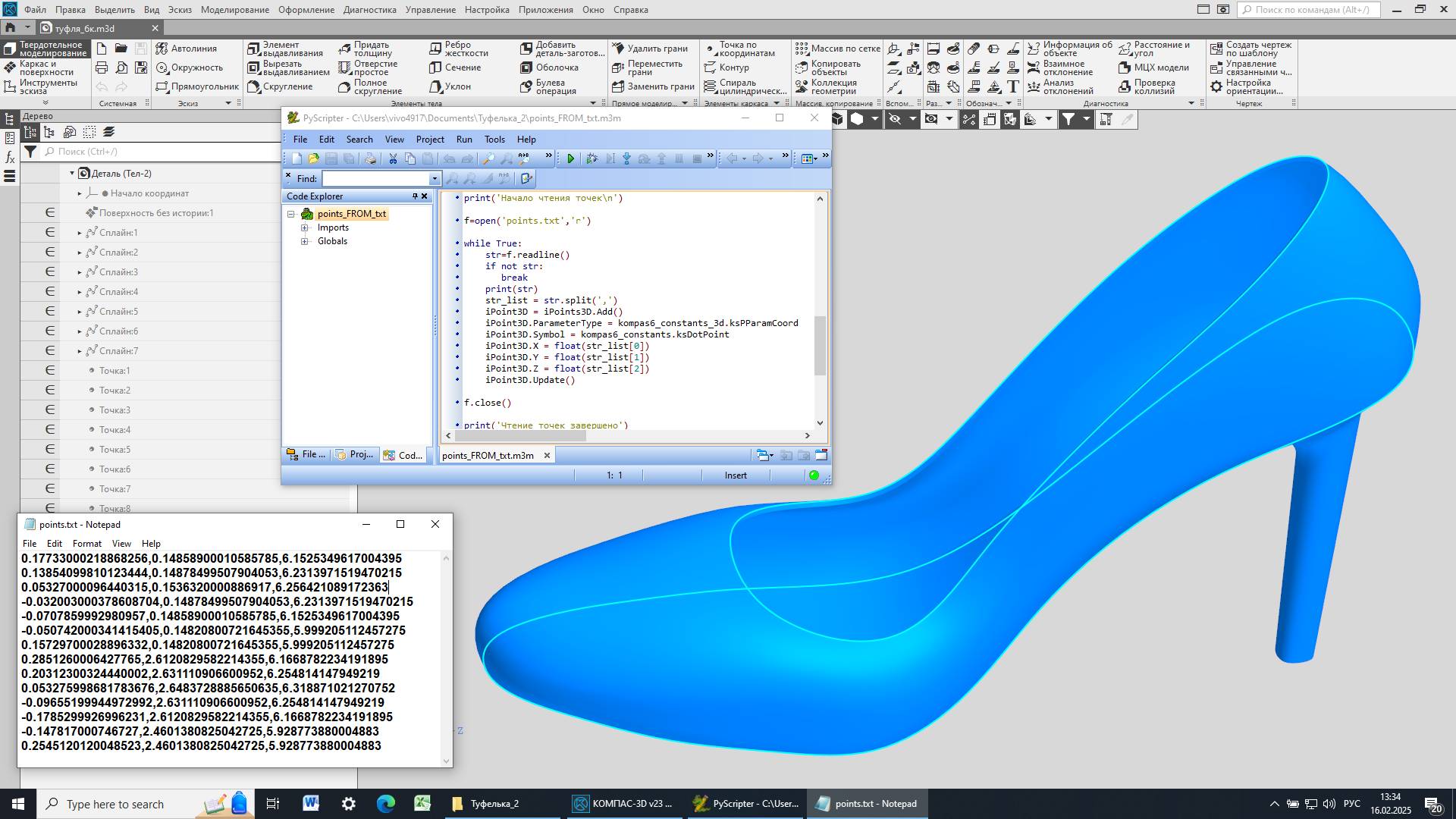Open the Project menu in PyScripter
This screenshot has height=819, width=1456.
pos(429,140)
